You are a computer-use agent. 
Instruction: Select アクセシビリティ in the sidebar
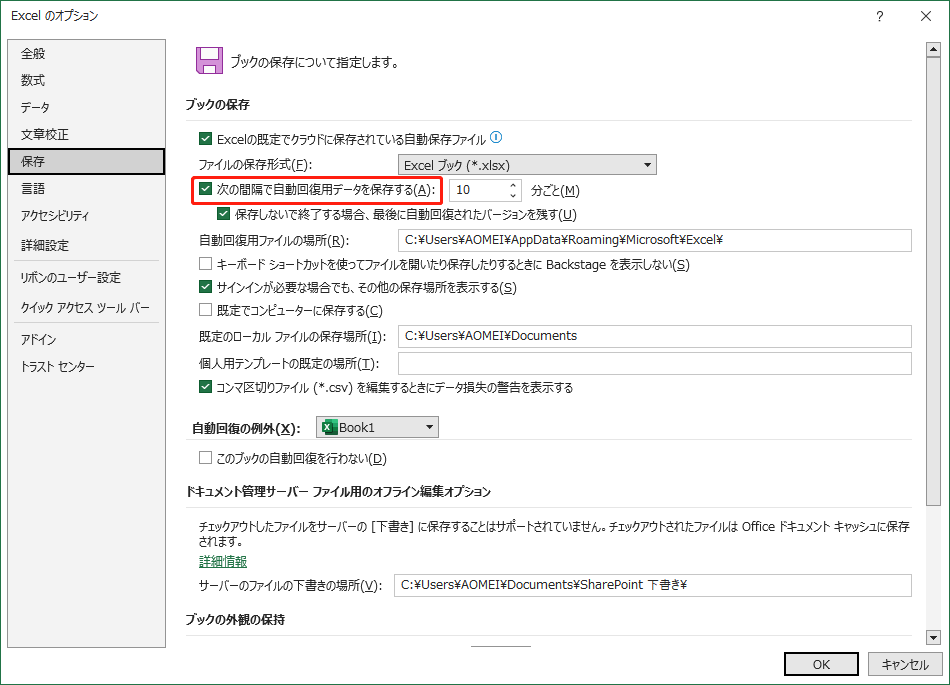coord(86,216)
